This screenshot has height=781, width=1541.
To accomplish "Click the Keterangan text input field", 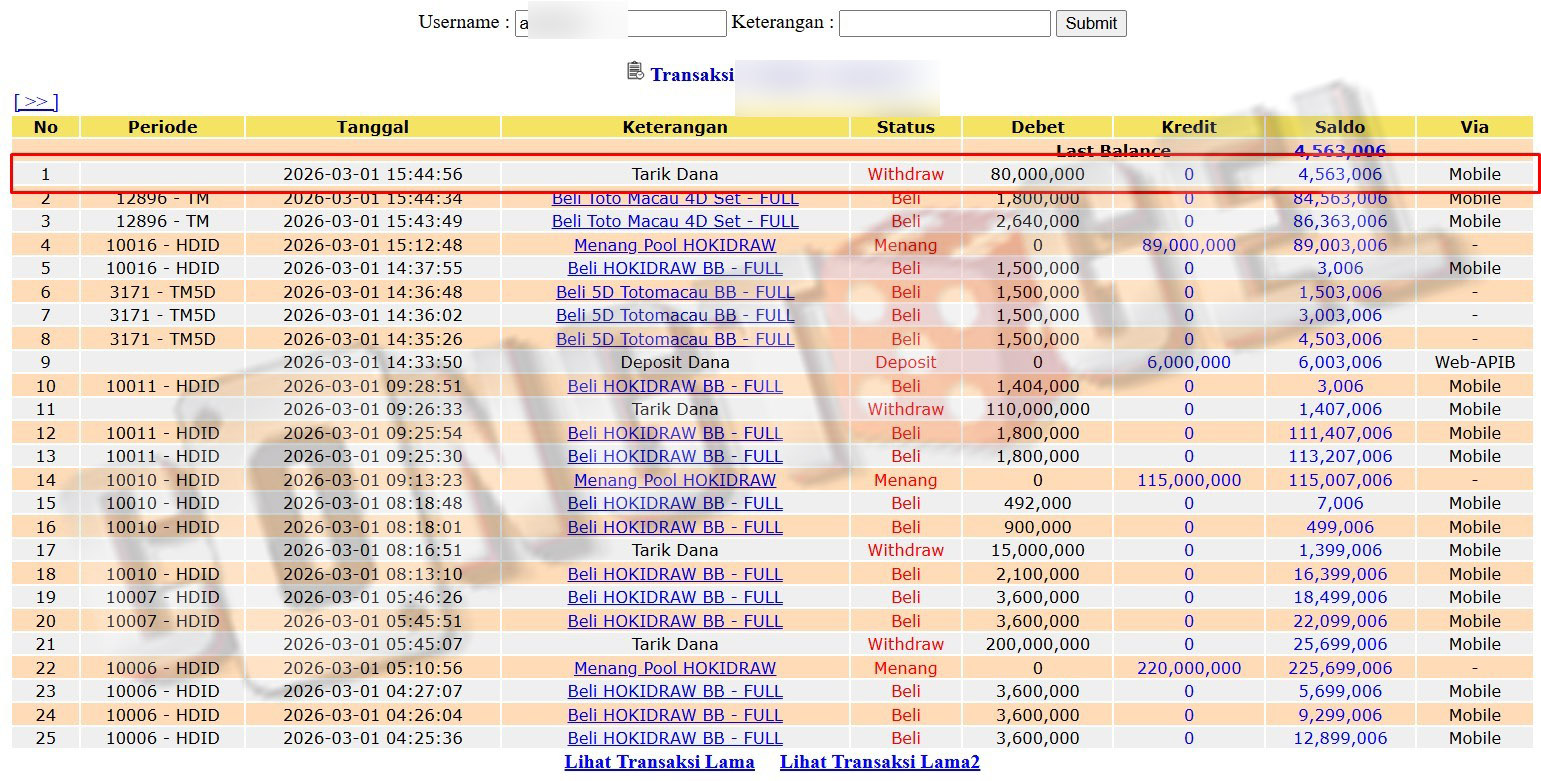I will [944, 23].
